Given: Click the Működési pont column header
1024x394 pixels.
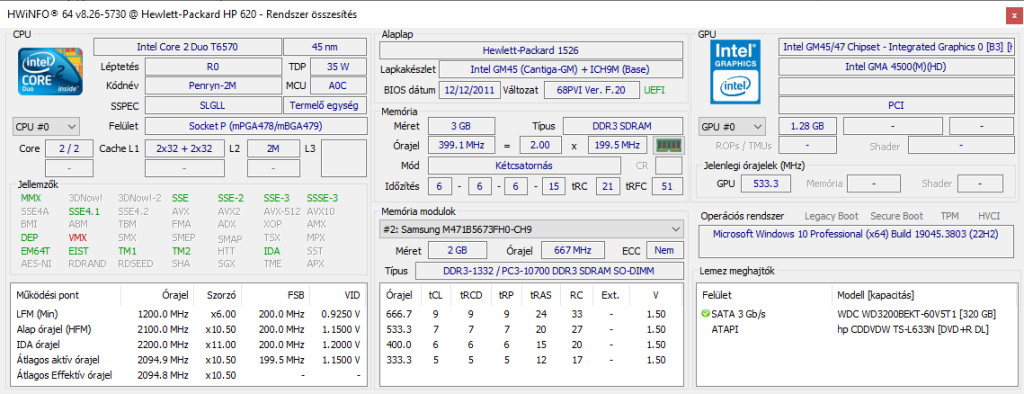Looking at the screenshot, I should [67, 295].
